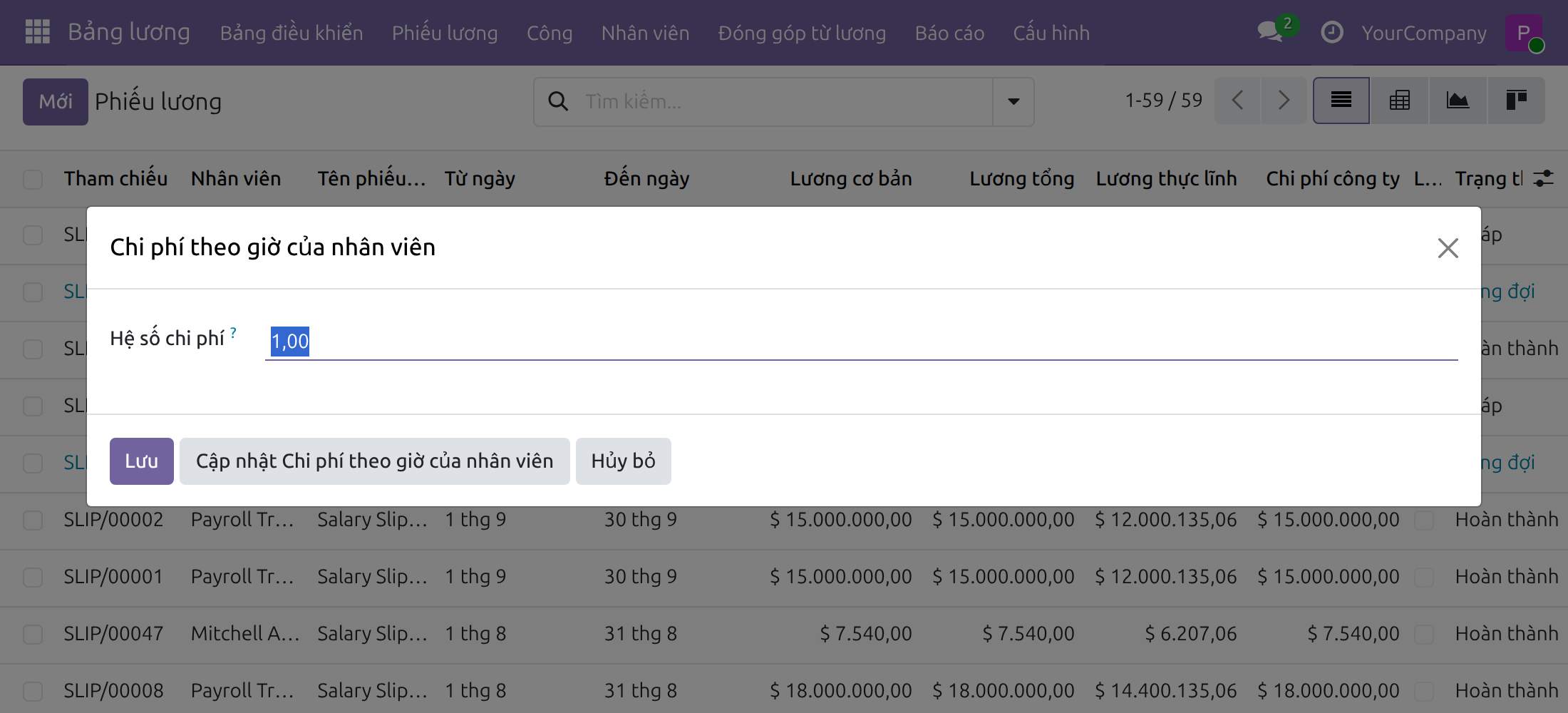Image resolution: width=1568 pixels, height=713 pixels.
Task: Click the pager counter 1-59 / 59
Action: pos(1164,101)
